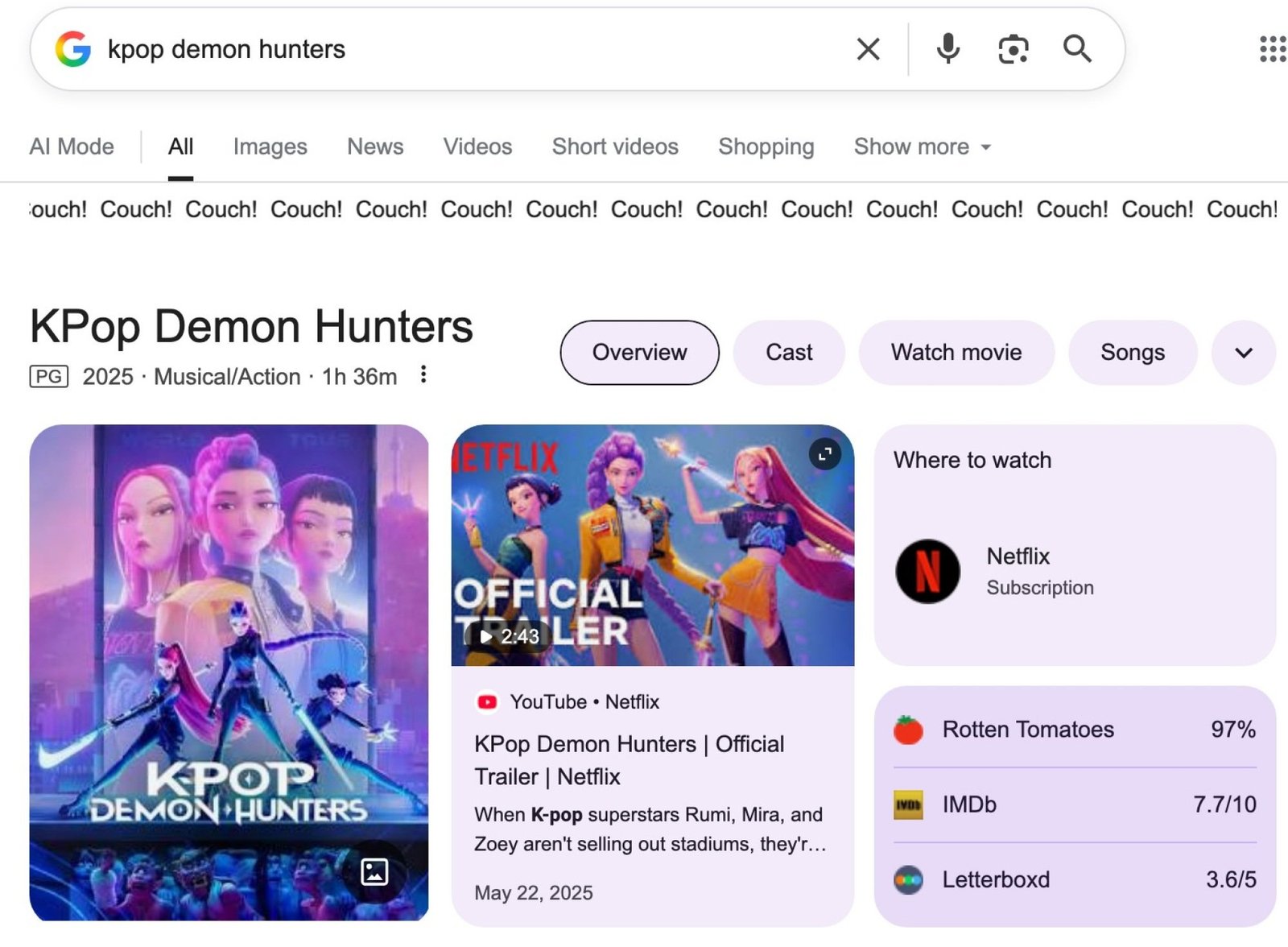Open Google Lens image search icon
The width and height of the screenshot is (1288, 947).
click(1013, 49)
